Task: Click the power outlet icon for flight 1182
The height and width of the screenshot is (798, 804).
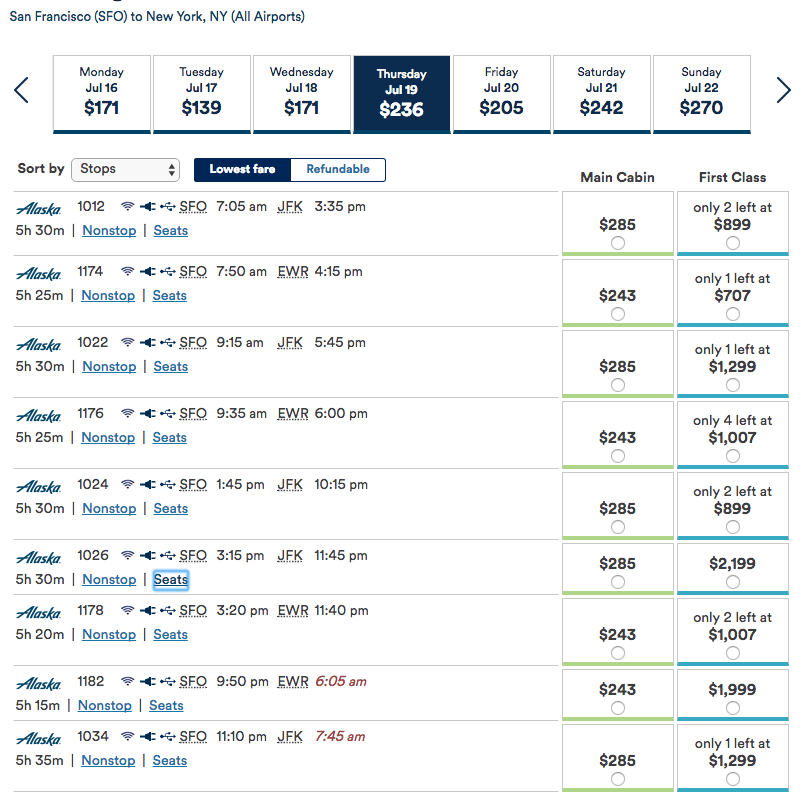Action: [148, 682]
